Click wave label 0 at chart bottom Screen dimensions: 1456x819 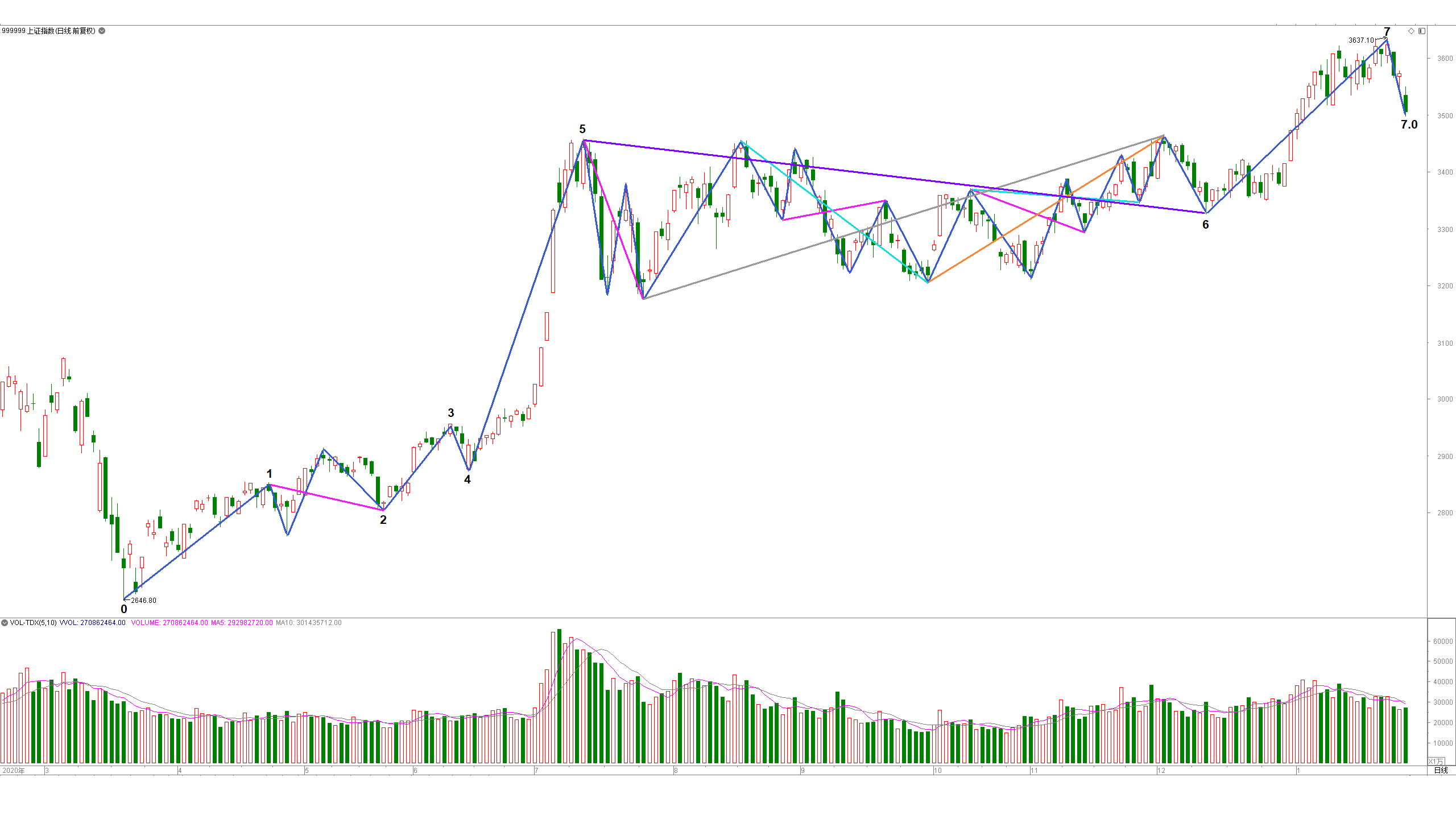[x=124, y=609]
